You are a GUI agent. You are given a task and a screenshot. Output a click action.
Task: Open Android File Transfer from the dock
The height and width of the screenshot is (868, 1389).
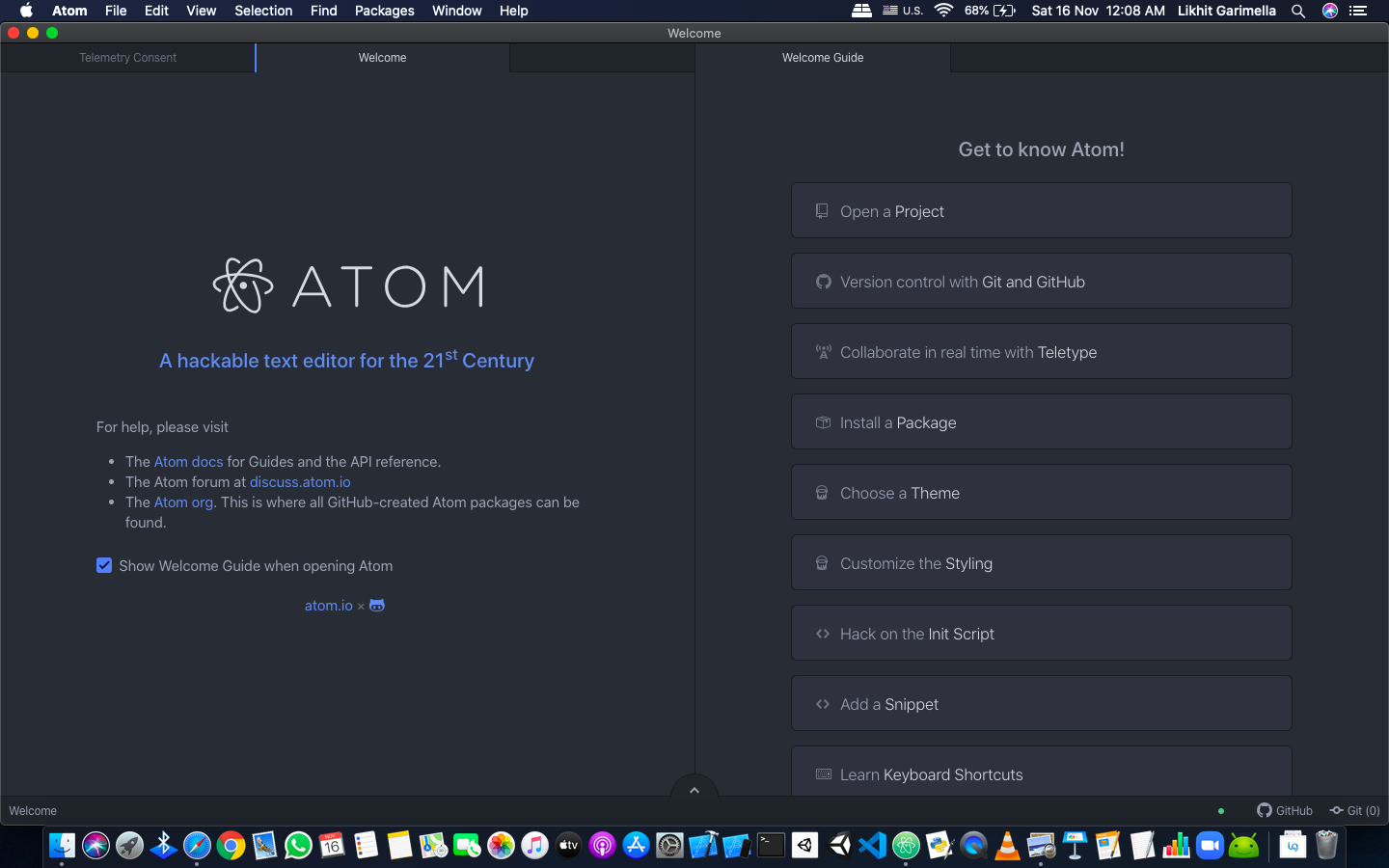pyautogui.click(x=1243, y=846)
